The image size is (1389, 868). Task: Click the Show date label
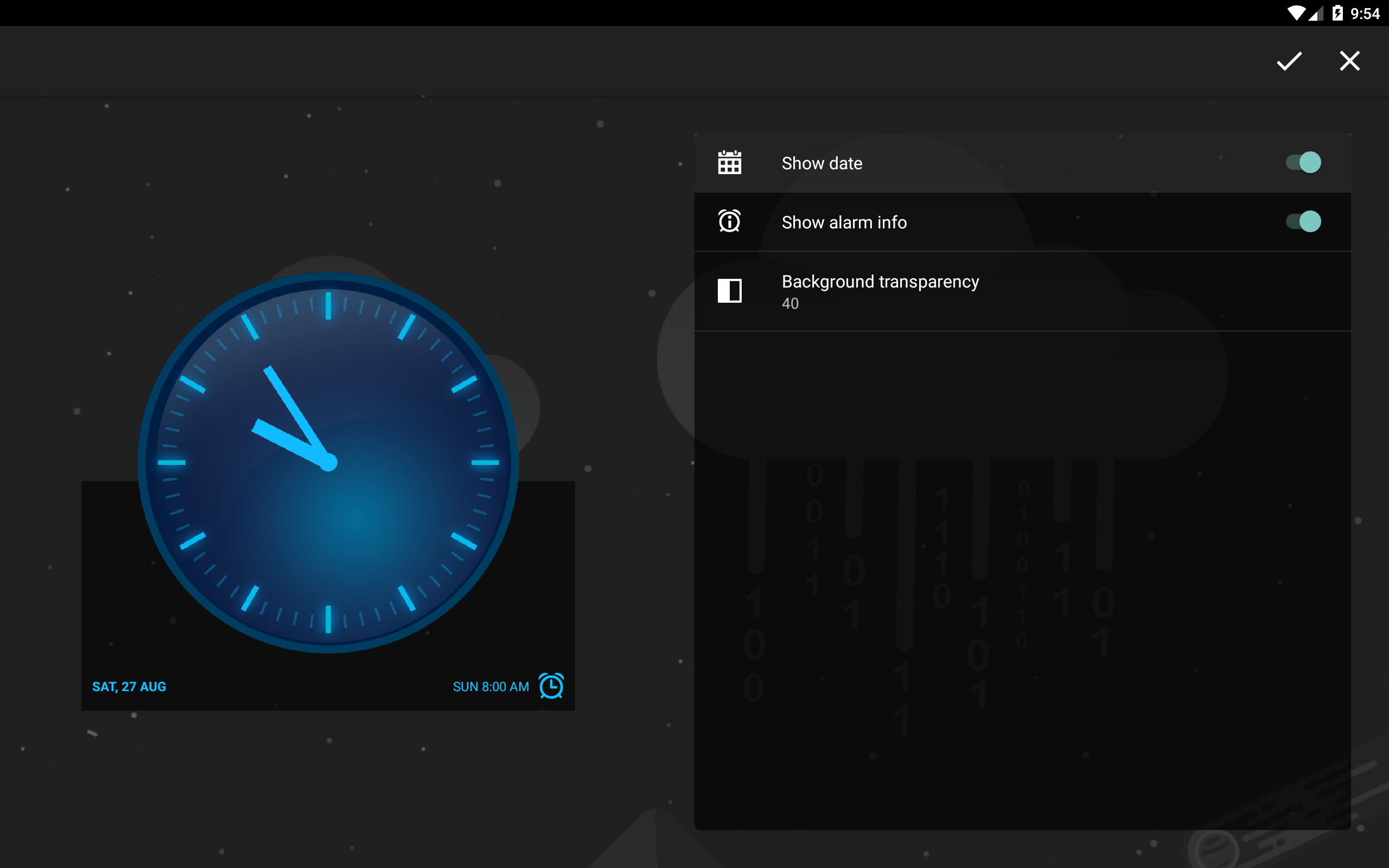click(x=822, y=164)
